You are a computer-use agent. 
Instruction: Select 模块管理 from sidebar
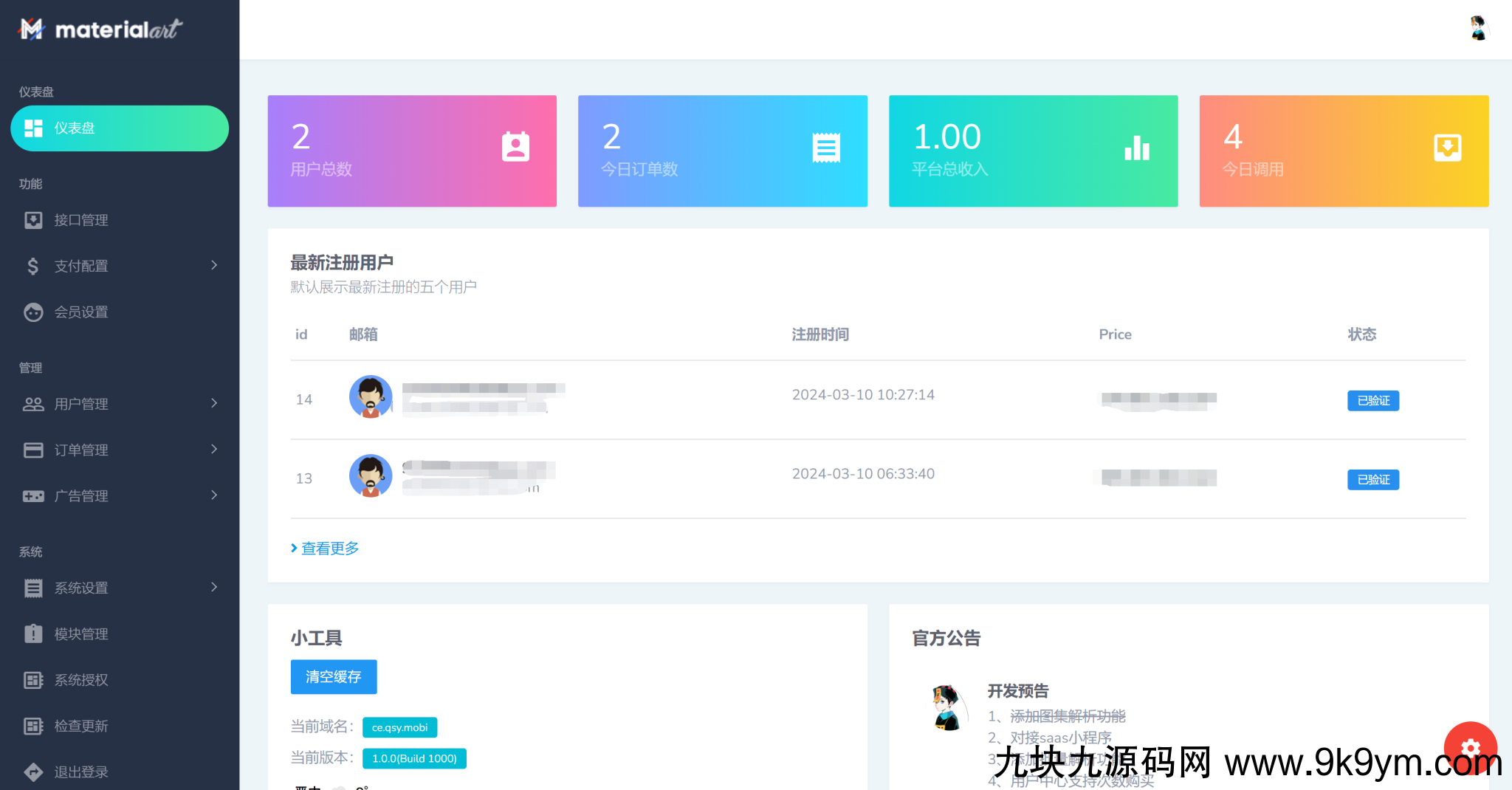tap(81, 633)
